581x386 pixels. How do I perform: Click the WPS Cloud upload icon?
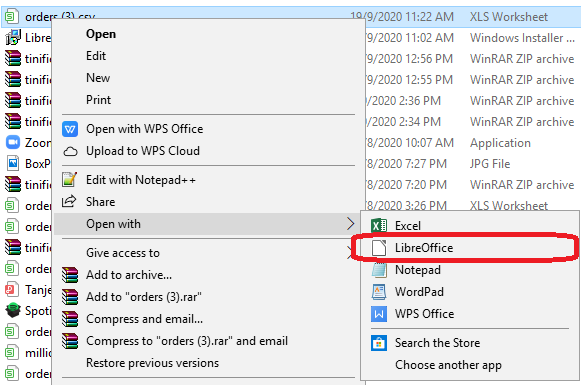[x=70, y=151]
